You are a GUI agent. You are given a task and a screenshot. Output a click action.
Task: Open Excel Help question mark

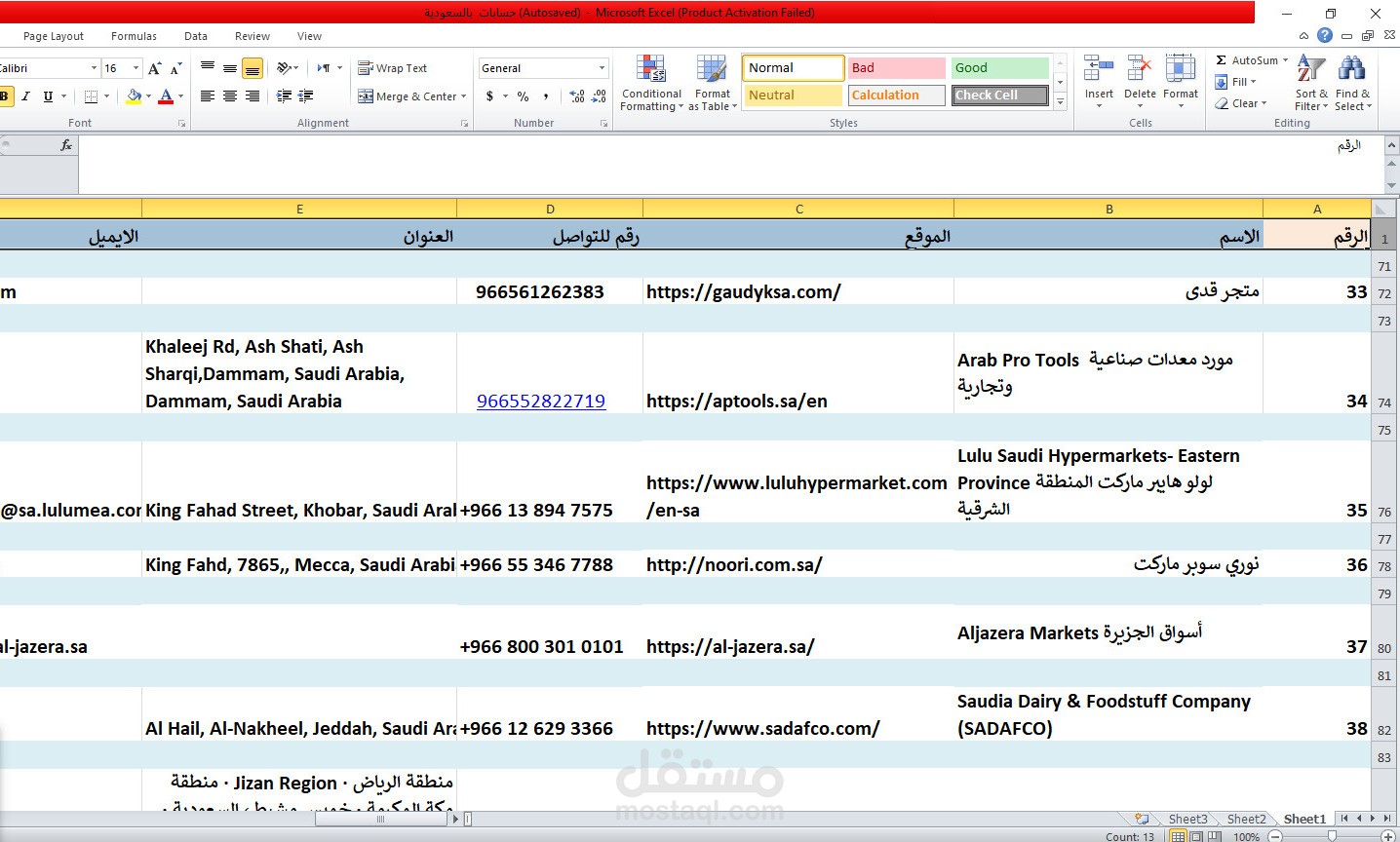tap(1324, 35)
